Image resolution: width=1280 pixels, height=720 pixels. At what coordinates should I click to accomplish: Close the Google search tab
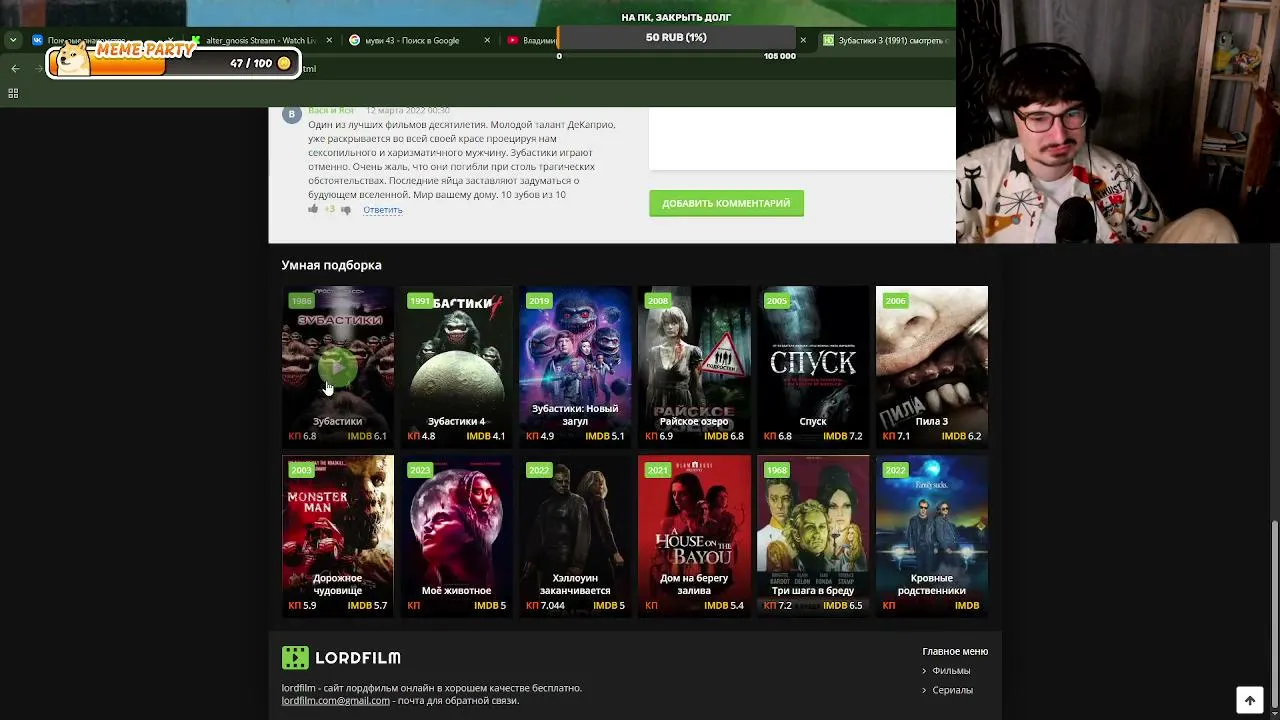[487, 41]
